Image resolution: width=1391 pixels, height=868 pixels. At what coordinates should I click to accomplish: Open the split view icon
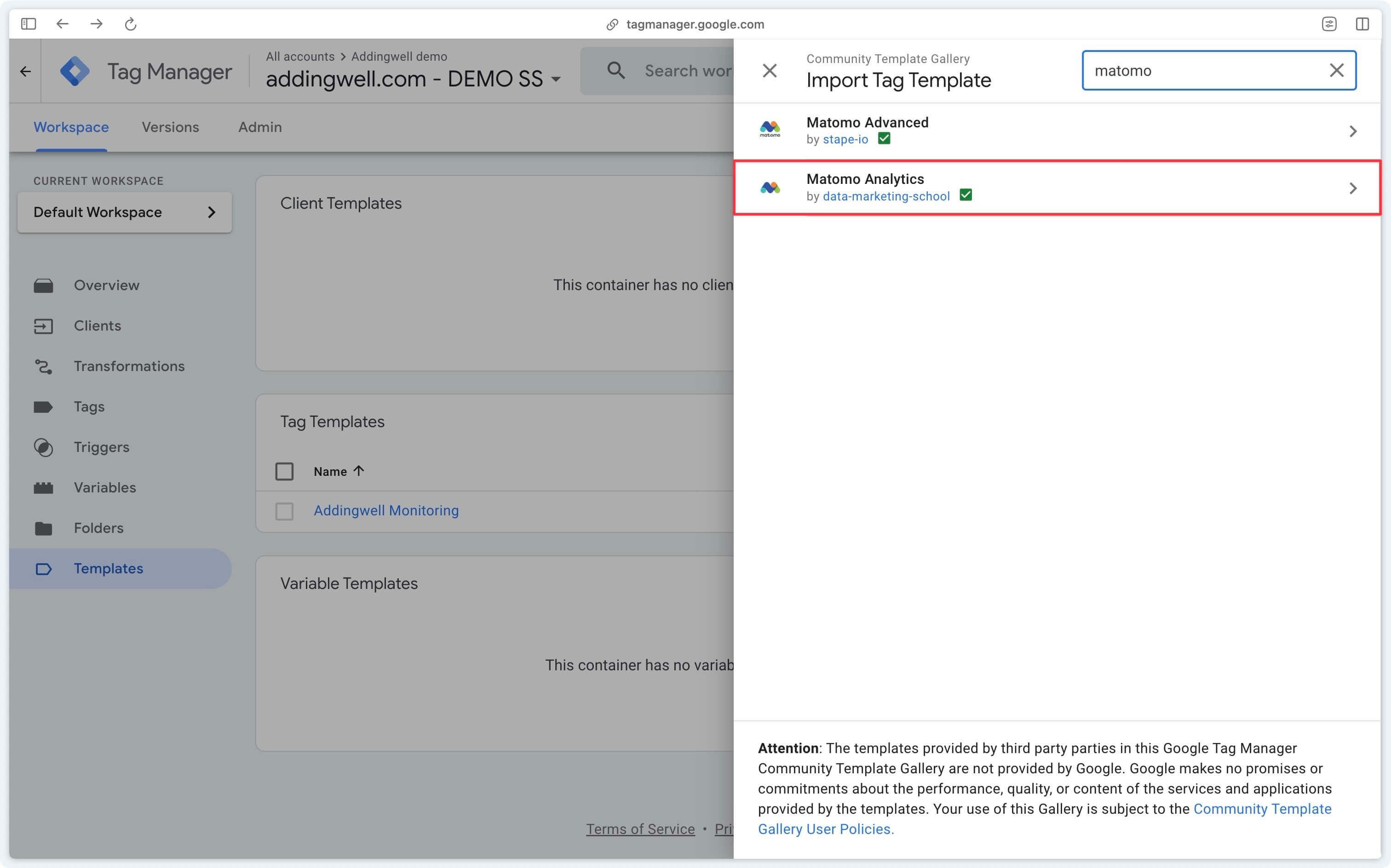1362,23
